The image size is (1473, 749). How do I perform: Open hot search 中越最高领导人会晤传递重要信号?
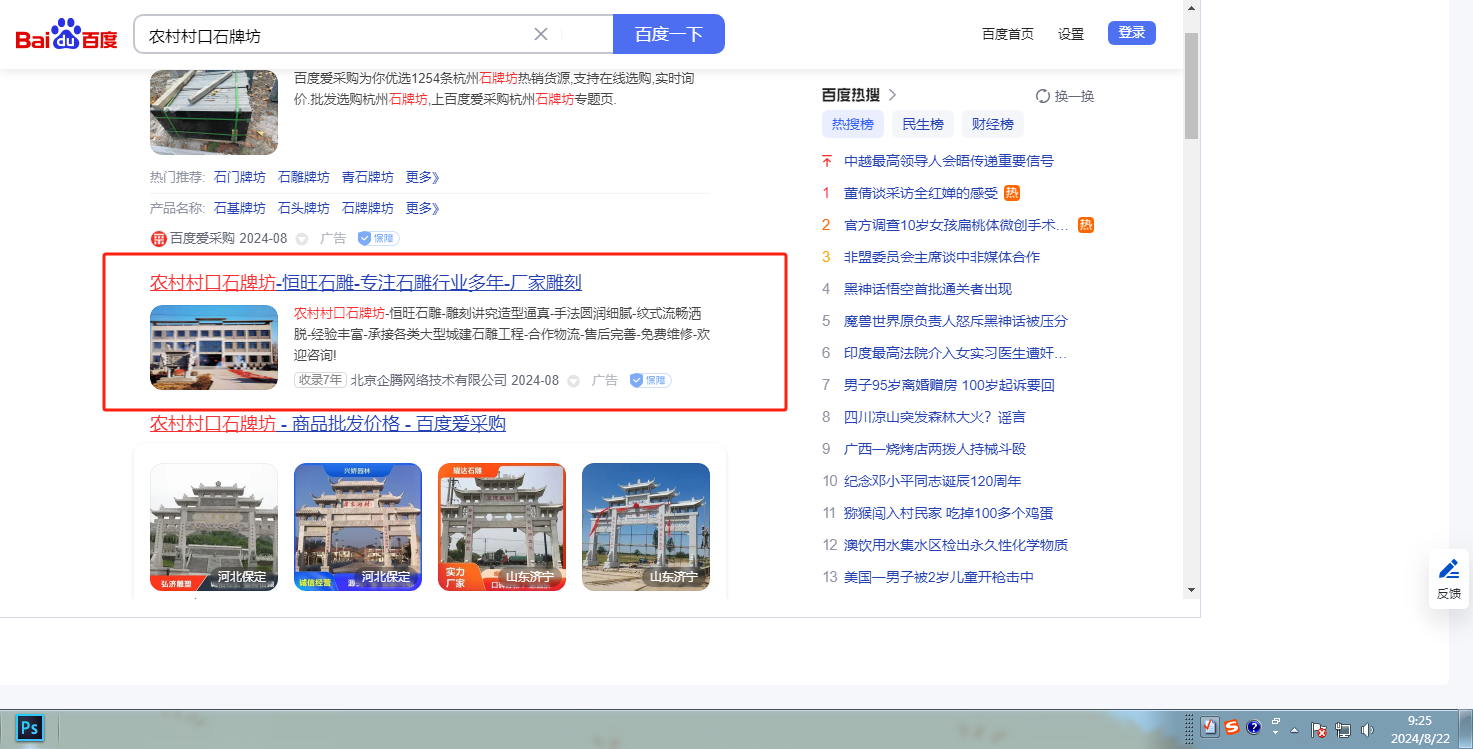pos(949,161)
